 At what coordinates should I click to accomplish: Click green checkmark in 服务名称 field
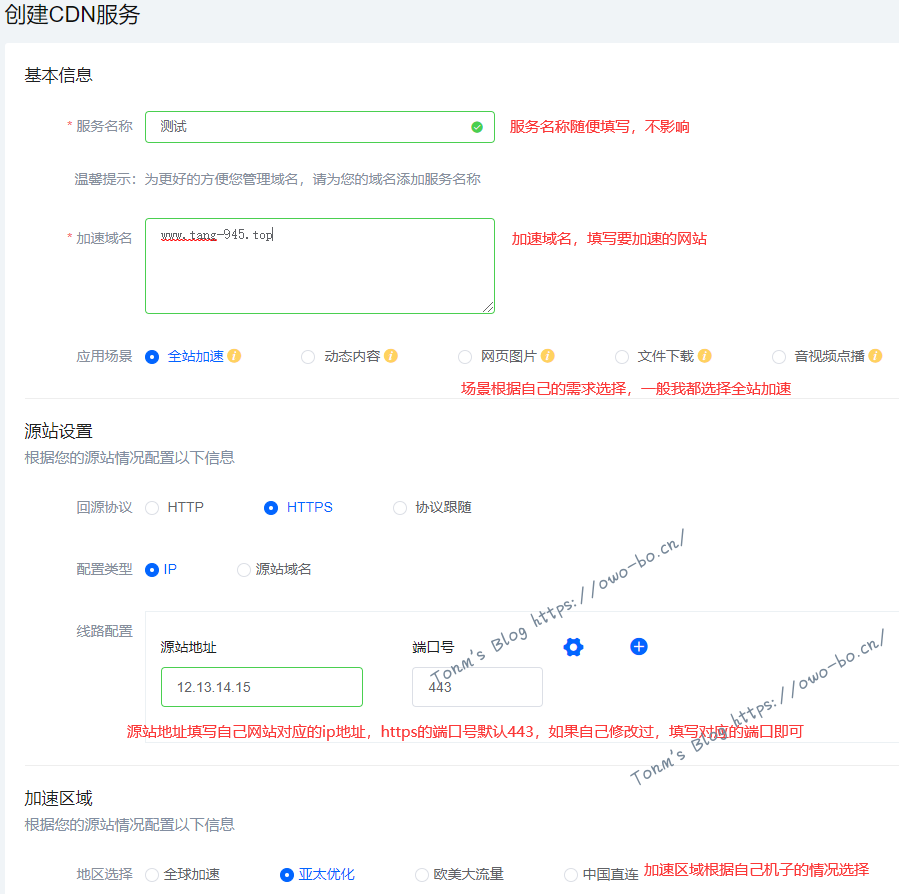[x=477, y=127]
